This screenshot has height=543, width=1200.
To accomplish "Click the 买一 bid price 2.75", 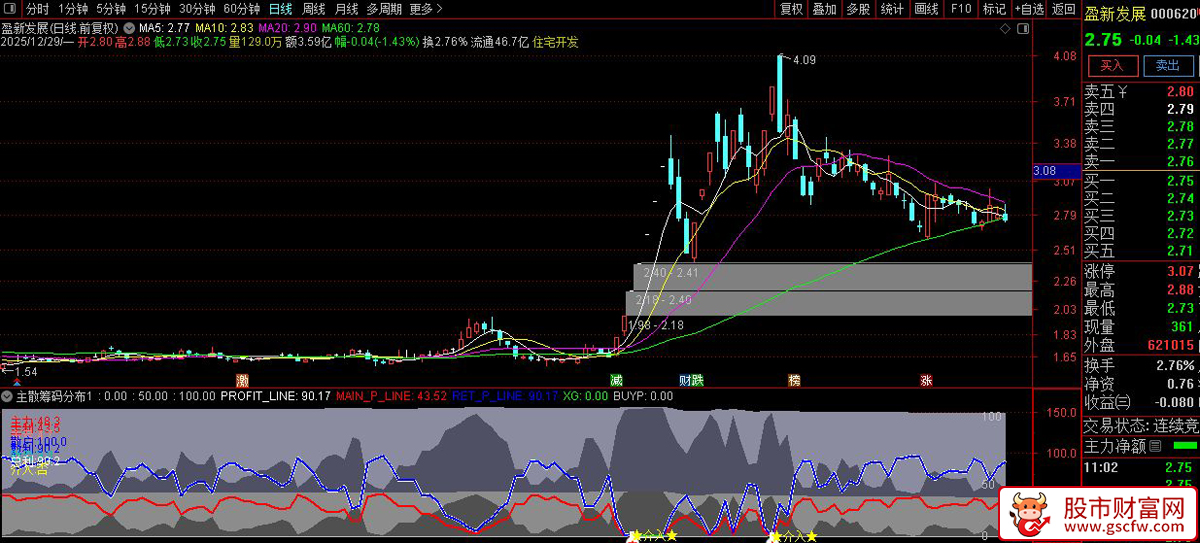I will [1179, 181].
